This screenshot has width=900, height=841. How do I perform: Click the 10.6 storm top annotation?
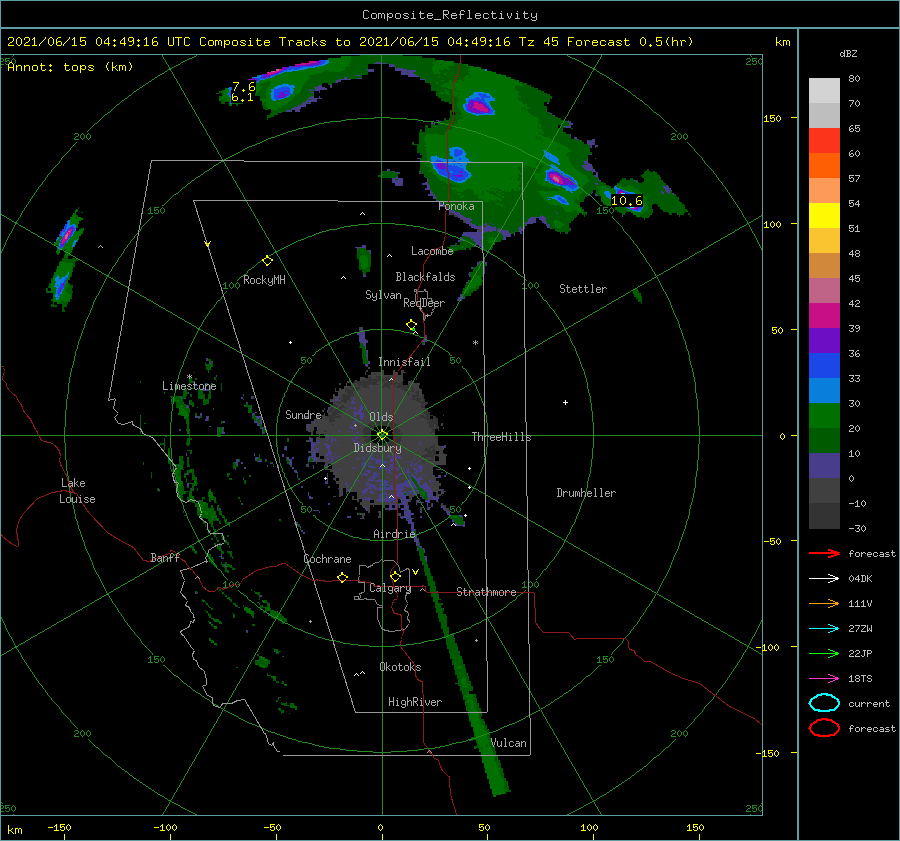tap(626, 200)
